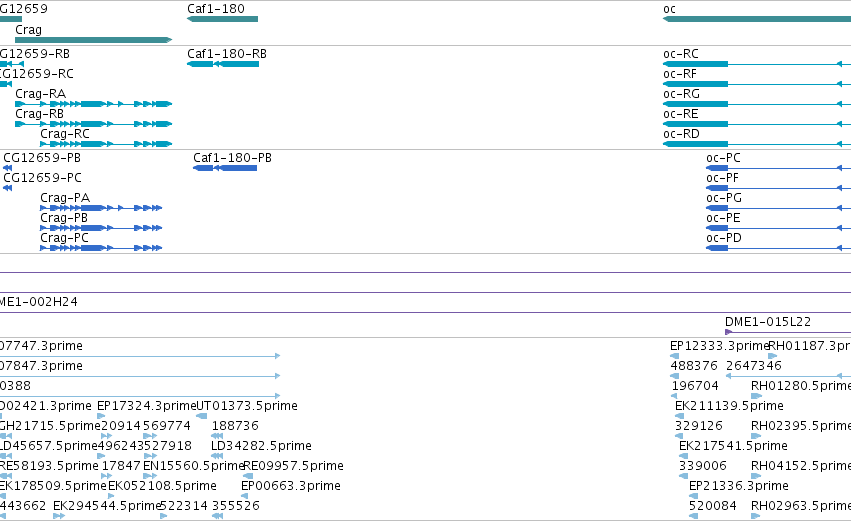Select the 488376 EST label

694,366
